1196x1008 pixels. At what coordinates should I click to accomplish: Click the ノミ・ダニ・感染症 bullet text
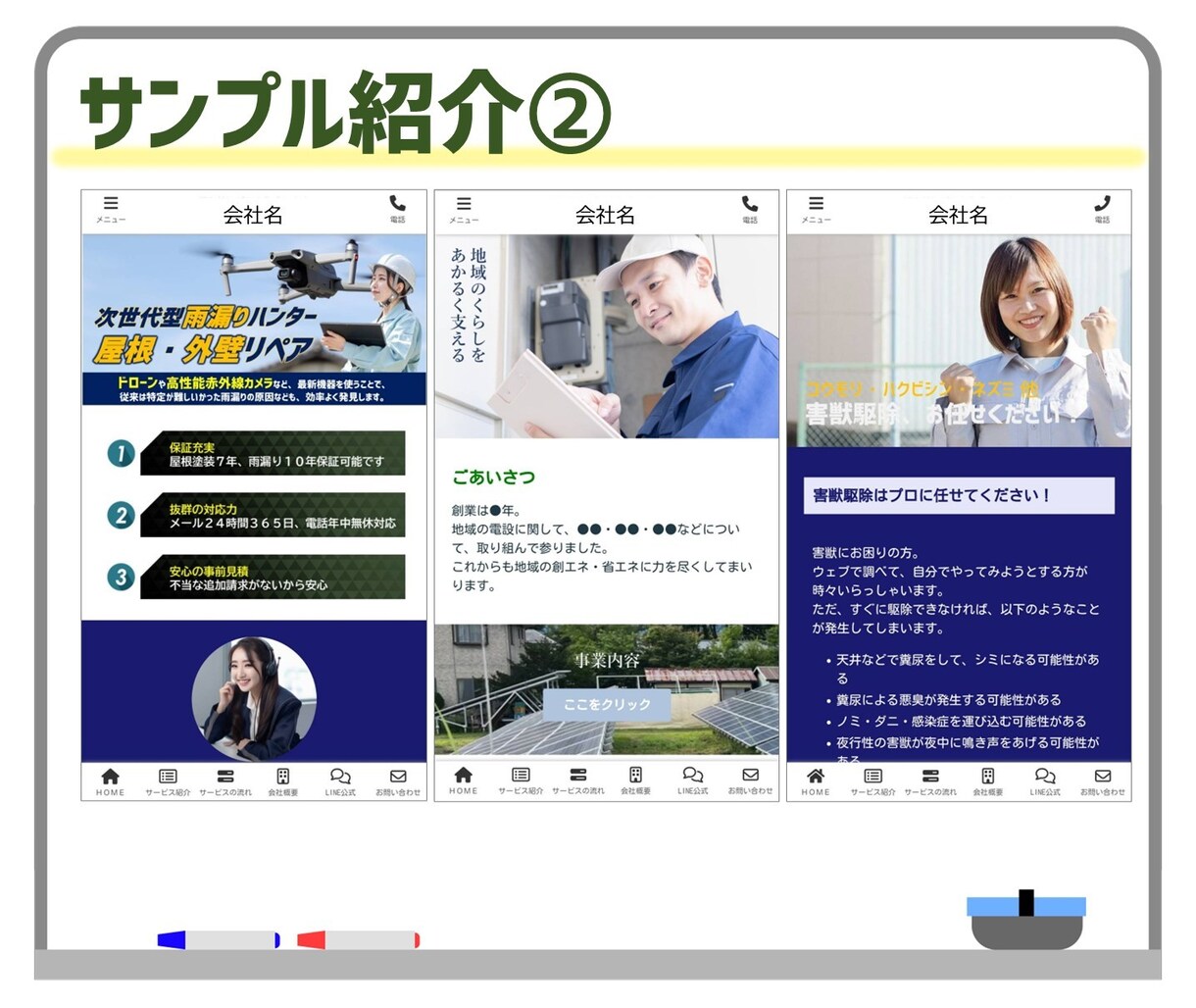(961, 721)
